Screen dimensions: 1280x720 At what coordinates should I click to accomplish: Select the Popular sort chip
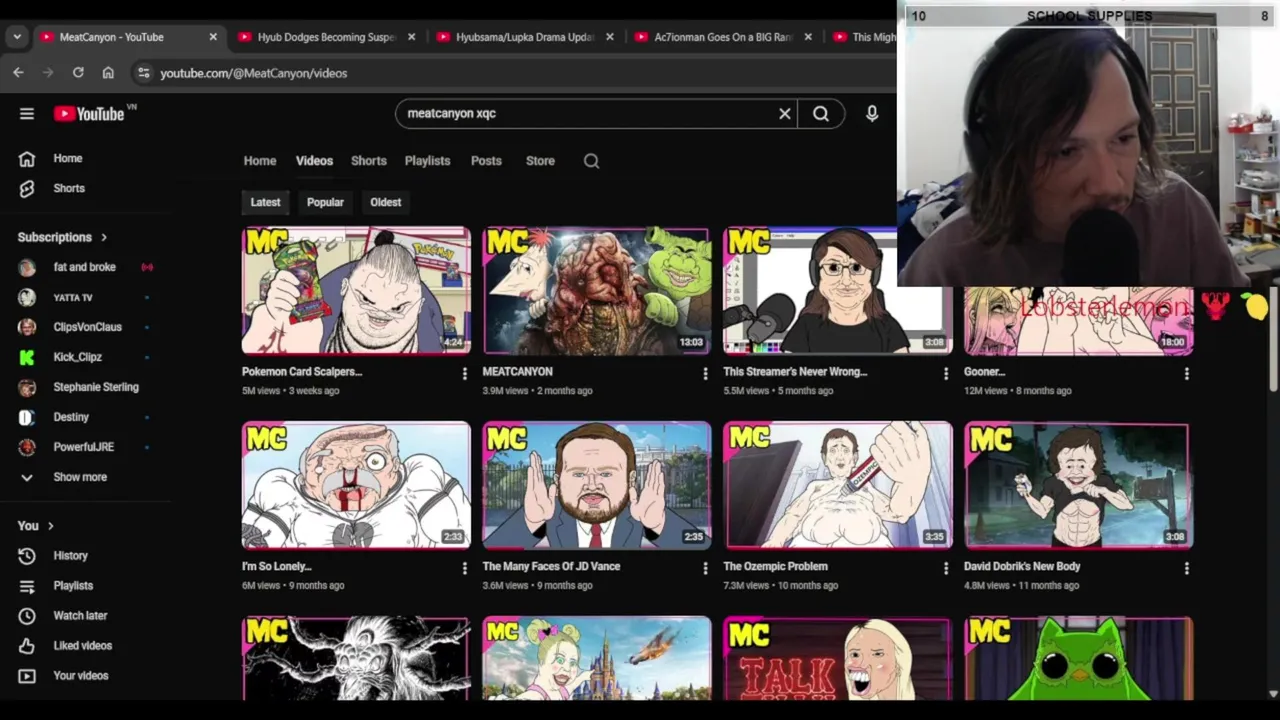(x=325, y=202)
